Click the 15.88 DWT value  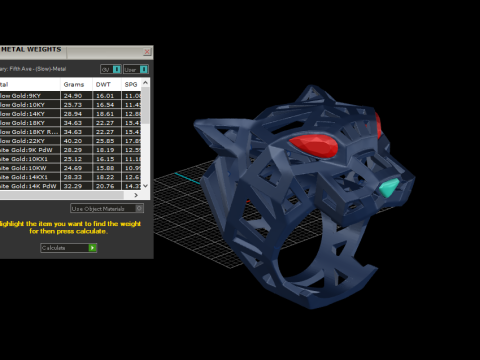click(105, 168)
